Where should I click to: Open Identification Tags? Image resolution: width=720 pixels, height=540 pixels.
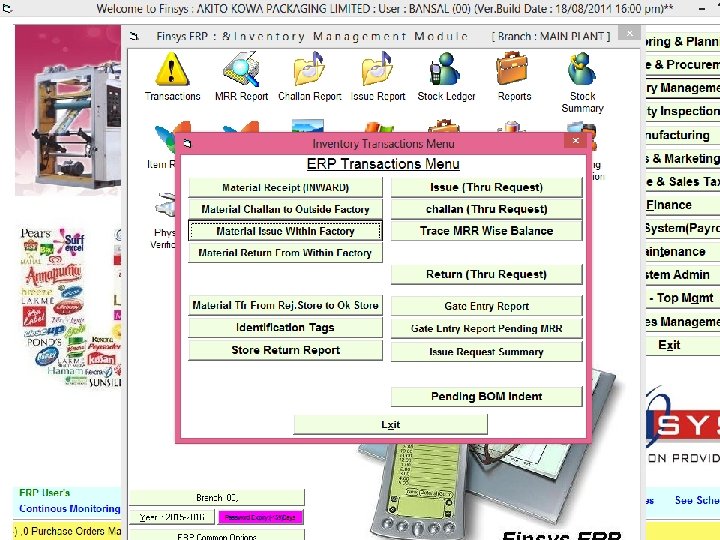[285, 327]
